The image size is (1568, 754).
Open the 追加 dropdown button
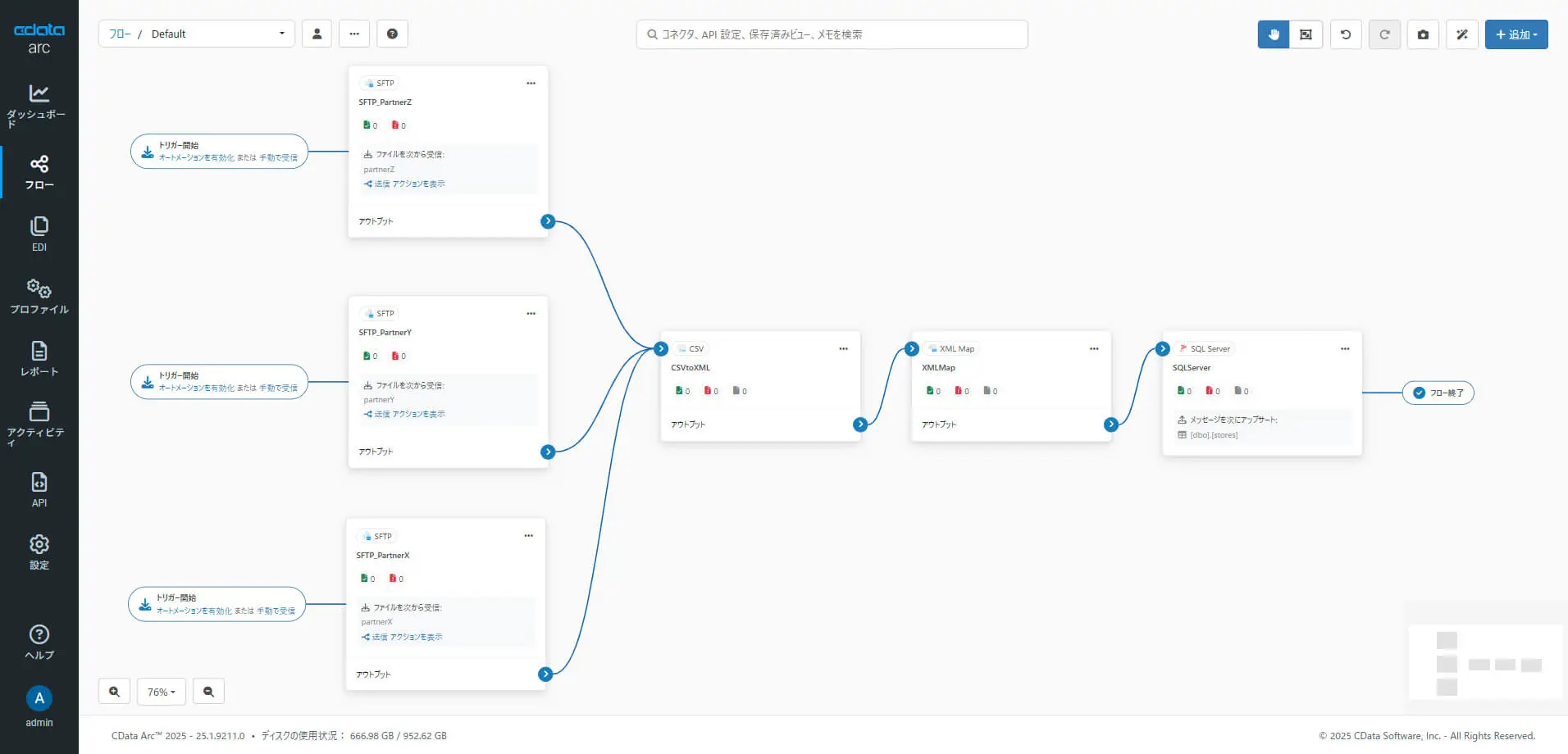[1516, 34]
